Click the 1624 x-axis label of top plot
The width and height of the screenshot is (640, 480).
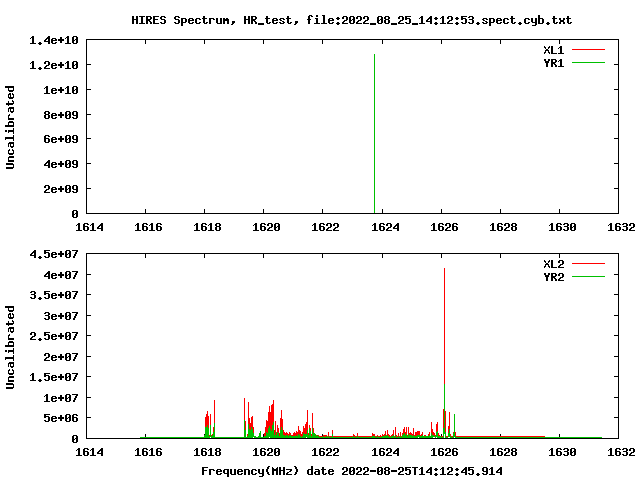click(385, 227)
